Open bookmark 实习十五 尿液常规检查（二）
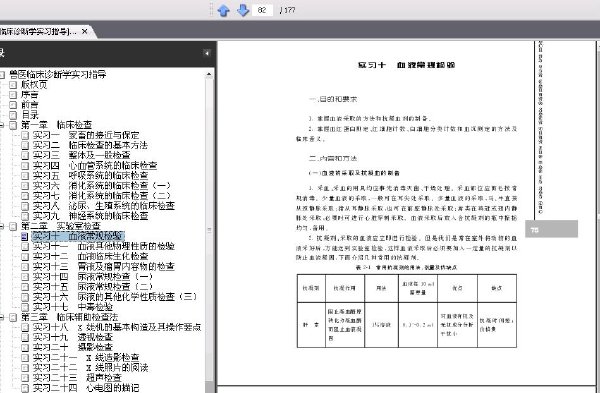The image size is (600, 393). 93,287
